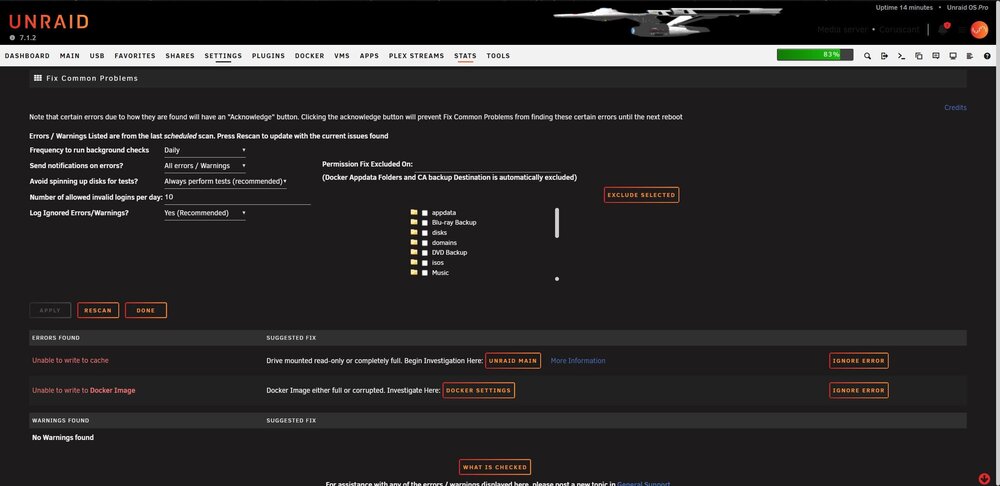
Task: Click Ignore Error for Docker Image error
Action: [858, 390]
